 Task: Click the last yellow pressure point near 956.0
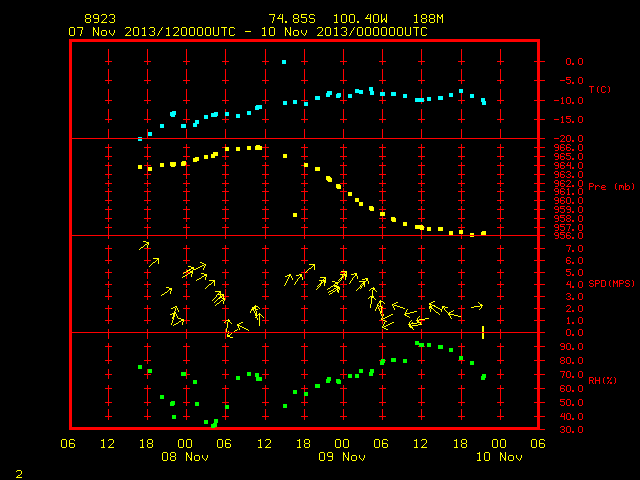click(x=484, y=233)
